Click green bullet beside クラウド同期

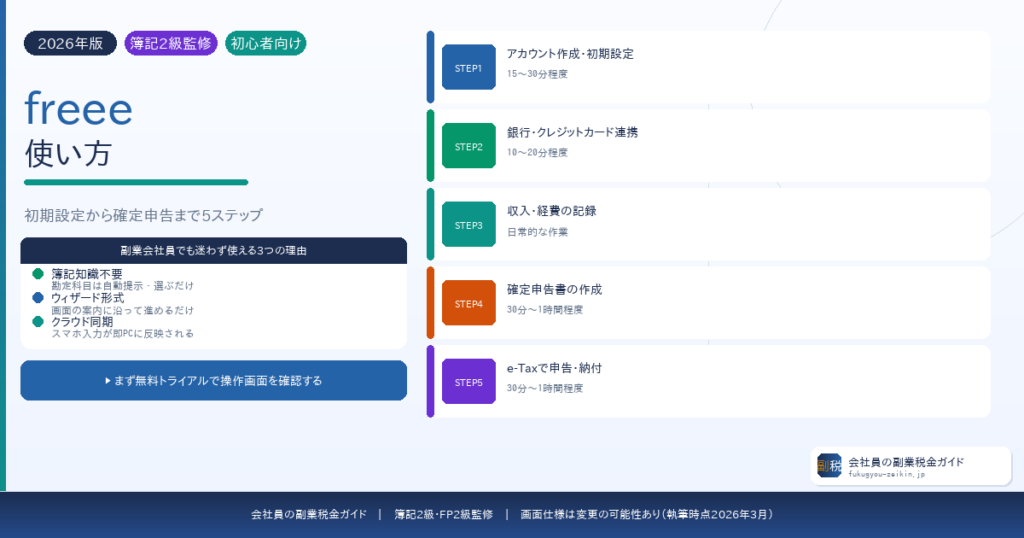click(38, 321)
